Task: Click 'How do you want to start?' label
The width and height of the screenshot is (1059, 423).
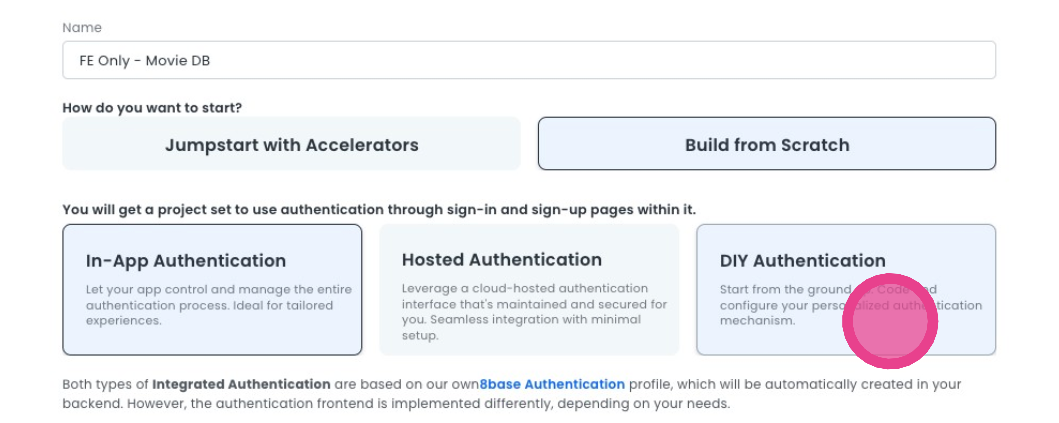Action: coord(152,107)
